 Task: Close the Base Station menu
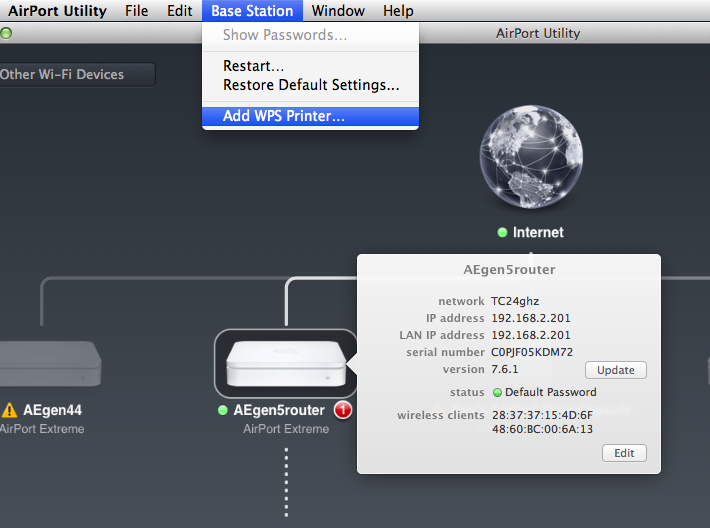pyautogui.click(x=252, y=11)
